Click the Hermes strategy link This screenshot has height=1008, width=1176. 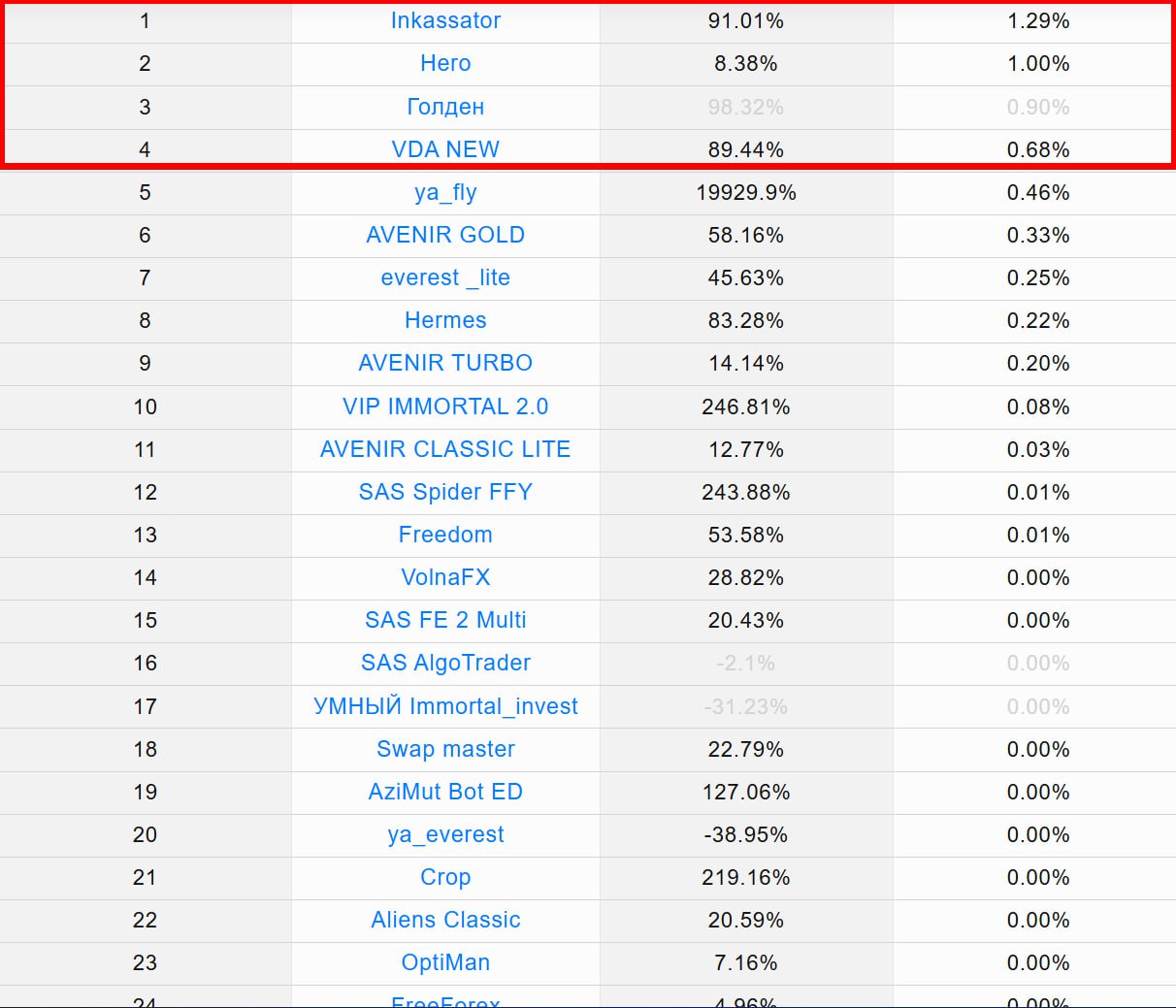click(445, 320)
